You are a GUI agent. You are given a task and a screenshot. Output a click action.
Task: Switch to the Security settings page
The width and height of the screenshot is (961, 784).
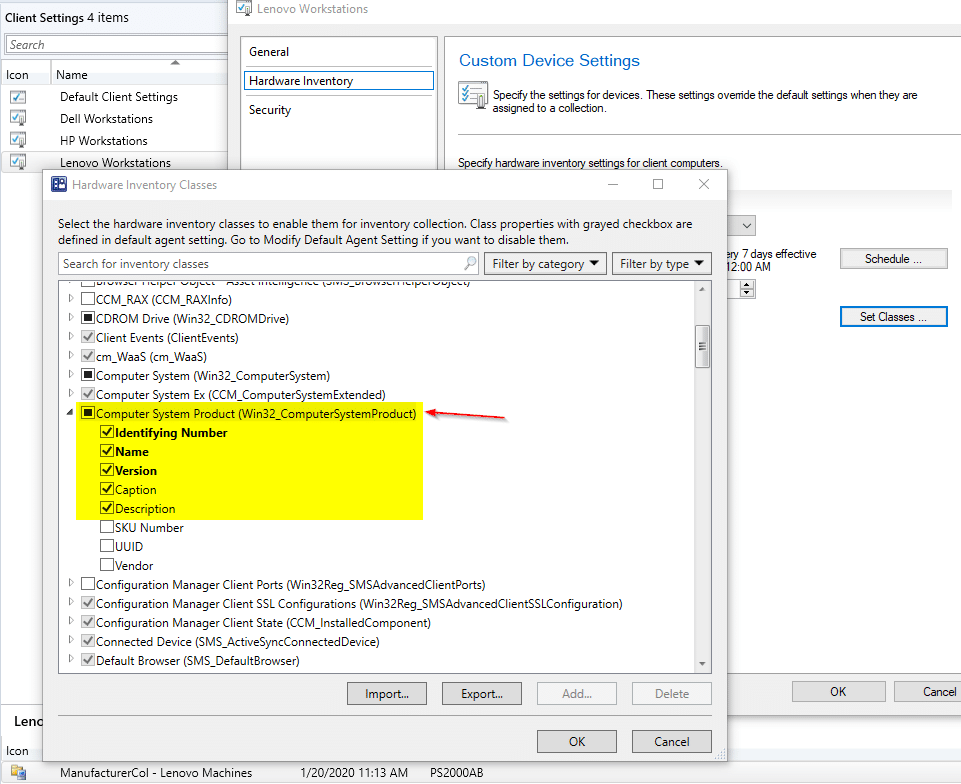point(270,110)
